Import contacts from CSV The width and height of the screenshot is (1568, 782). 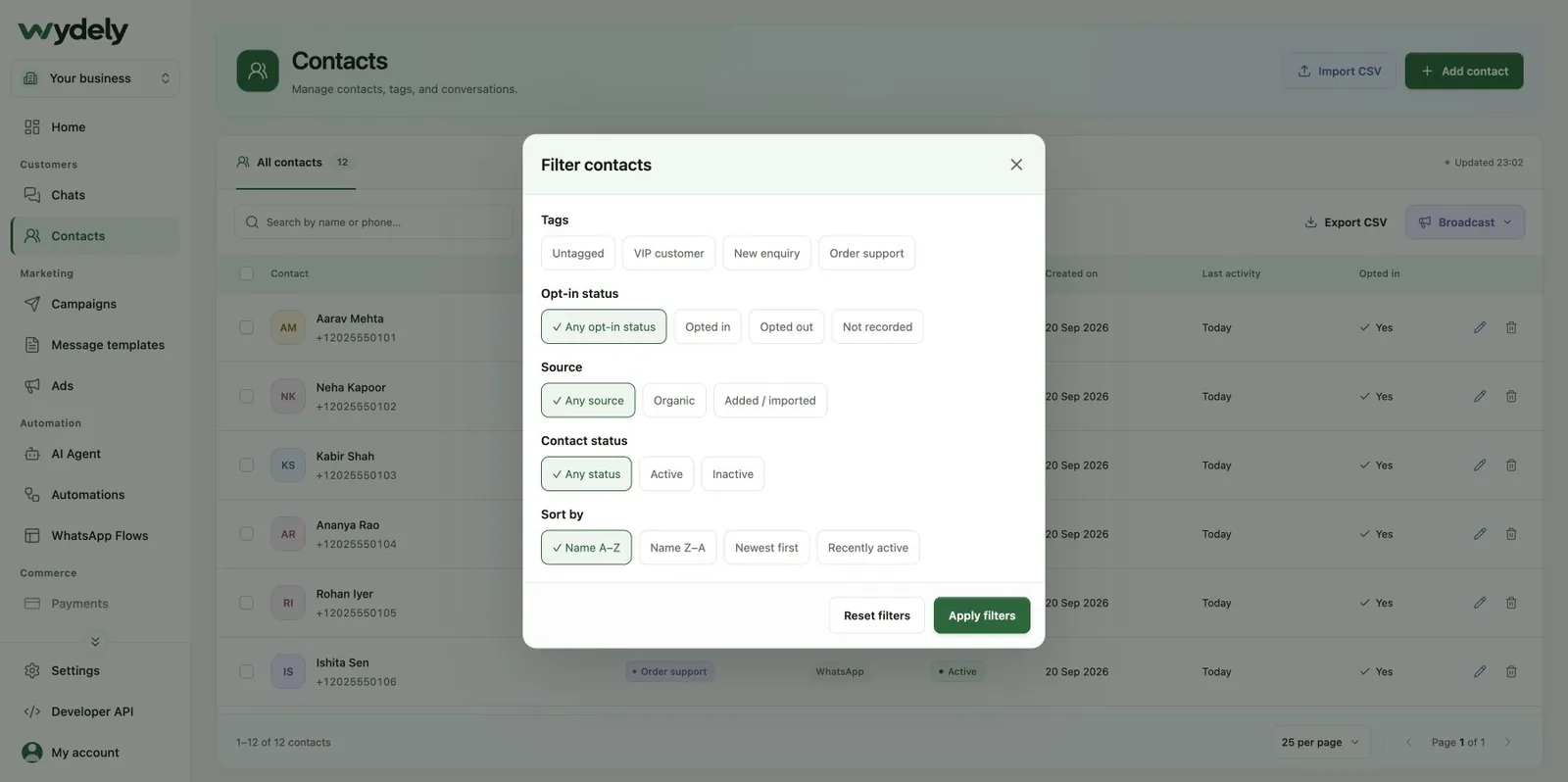(1340, 71)
